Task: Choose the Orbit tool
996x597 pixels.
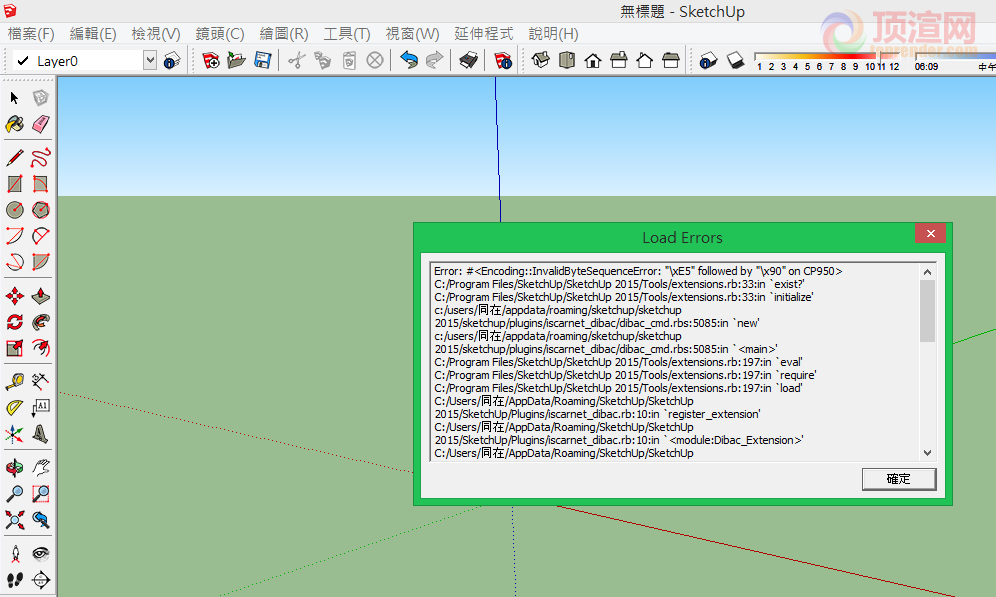Action: 15,468
